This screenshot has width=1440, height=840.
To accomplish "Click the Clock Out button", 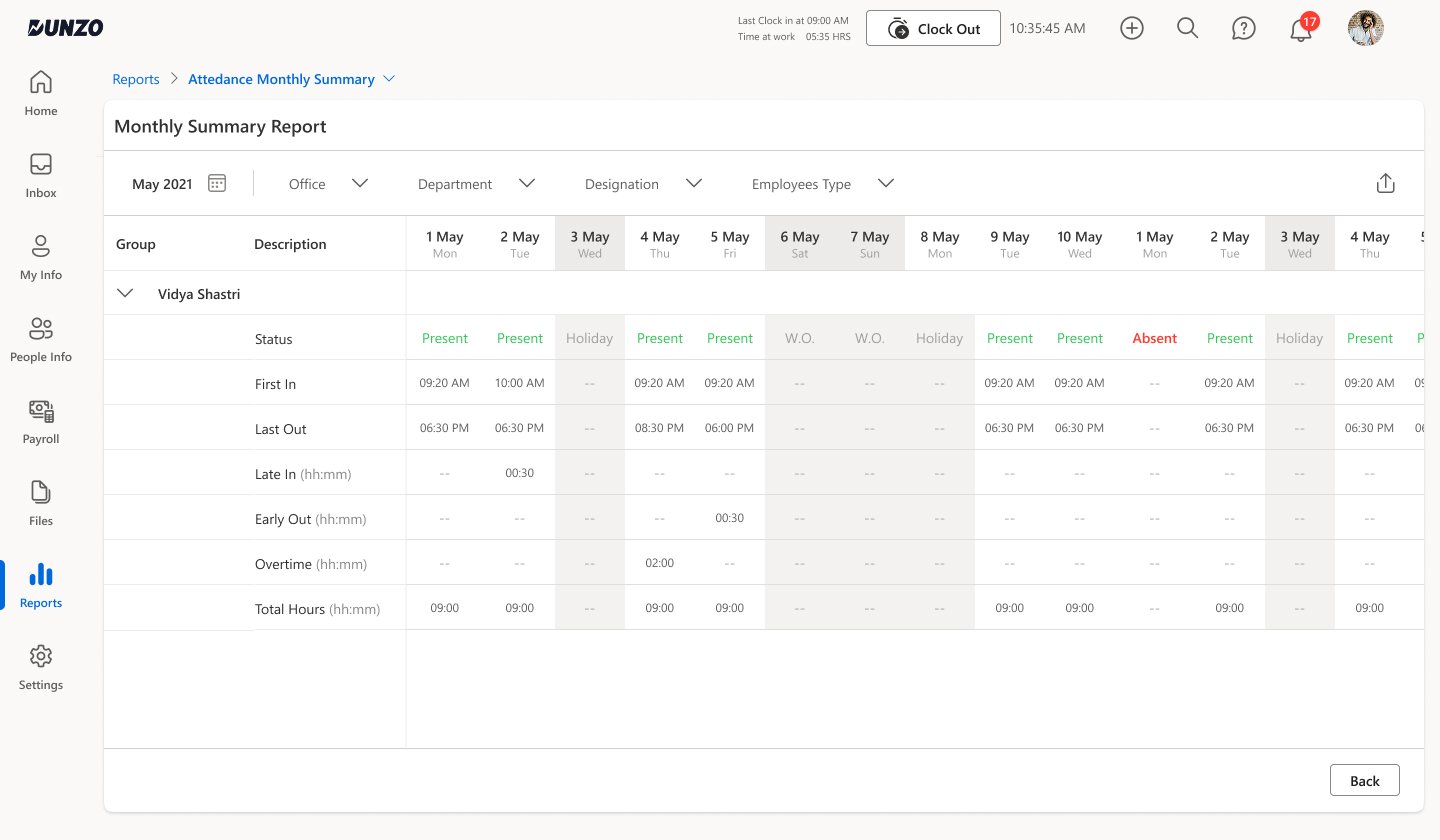I will point(932,28).
